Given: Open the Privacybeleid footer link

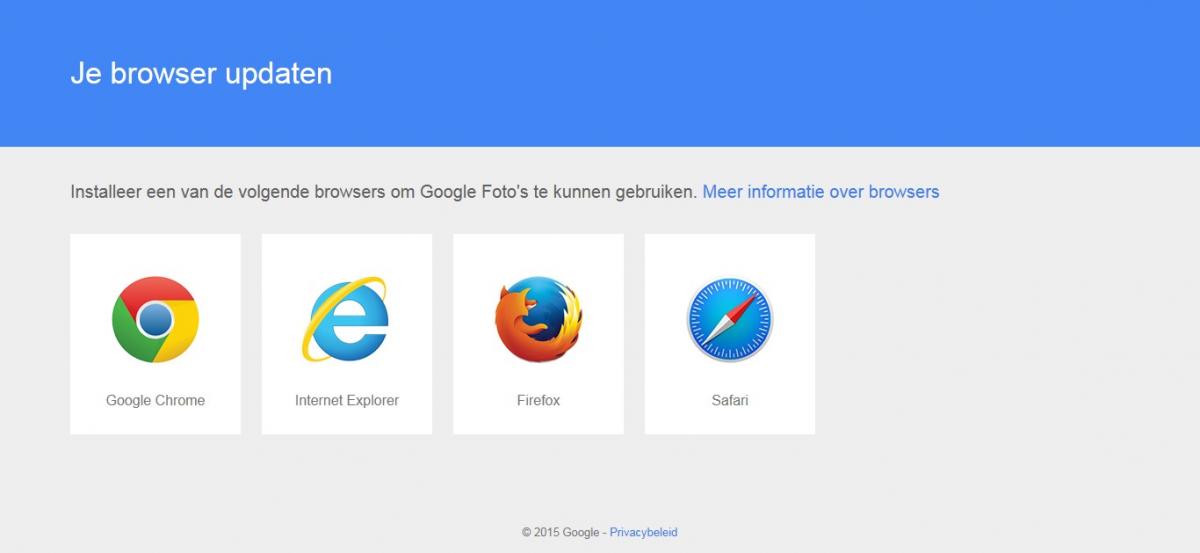Looking at the screenshot, I should pos(643,532).
